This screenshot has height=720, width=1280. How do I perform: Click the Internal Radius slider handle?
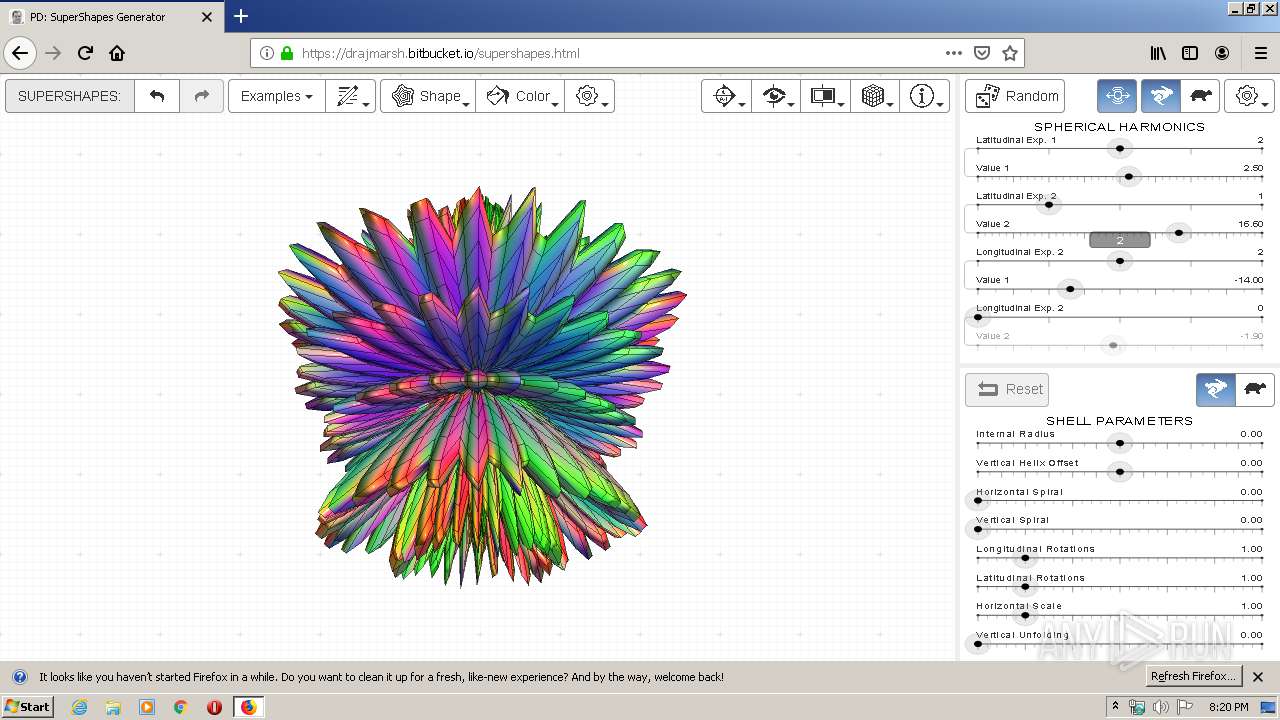point(1120,443)
